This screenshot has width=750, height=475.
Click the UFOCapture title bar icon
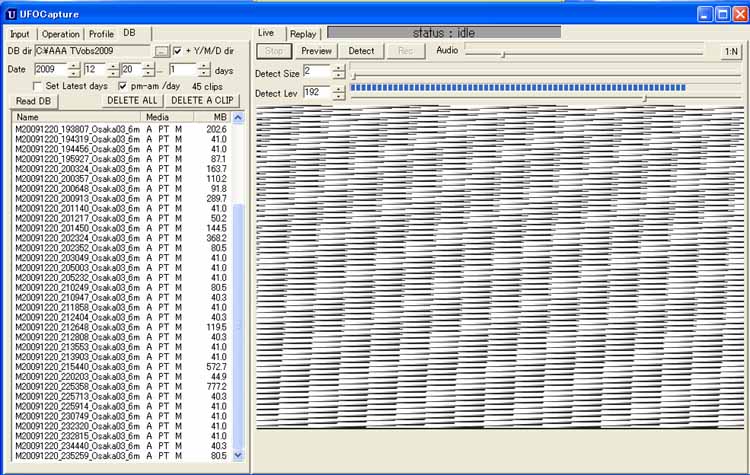[11, 14]
